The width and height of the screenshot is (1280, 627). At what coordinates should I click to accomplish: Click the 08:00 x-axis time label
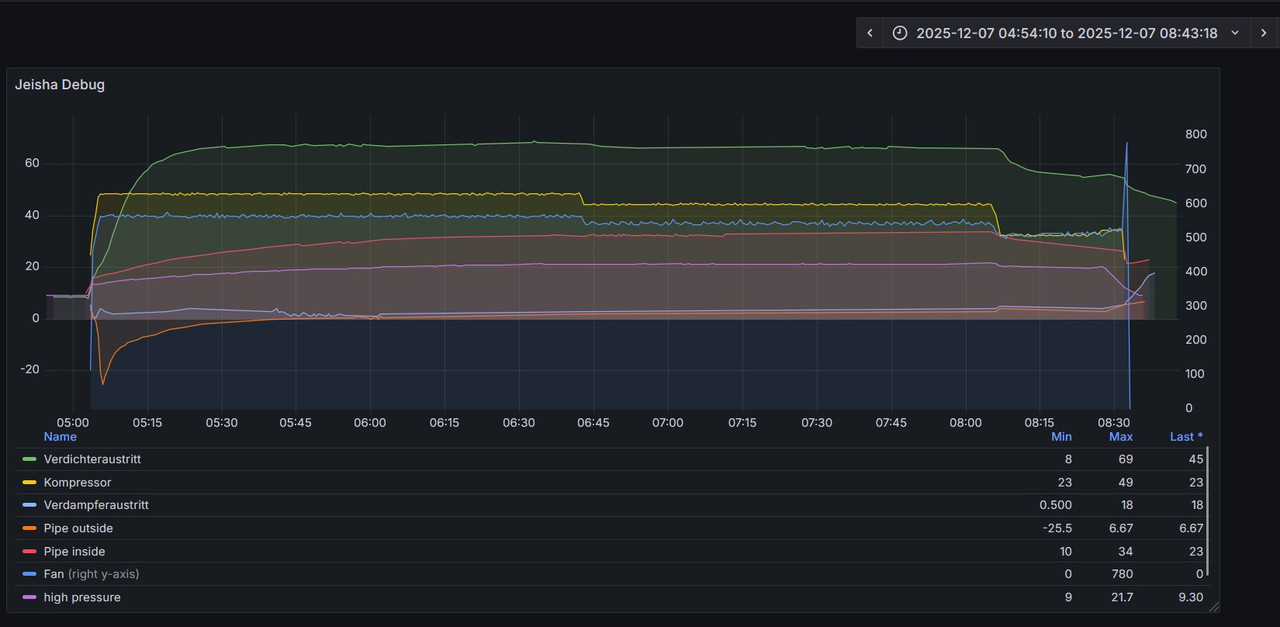point(966,423)
